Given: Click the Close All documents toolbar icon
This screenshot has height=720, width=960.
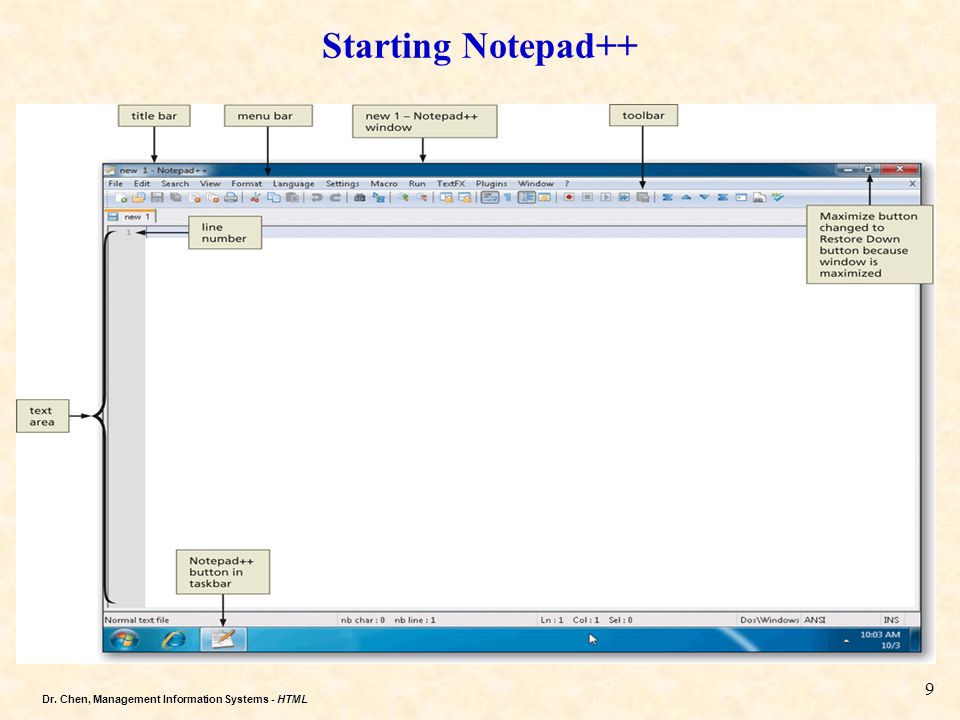Looking at the screenshot, I should pos(212,198).
